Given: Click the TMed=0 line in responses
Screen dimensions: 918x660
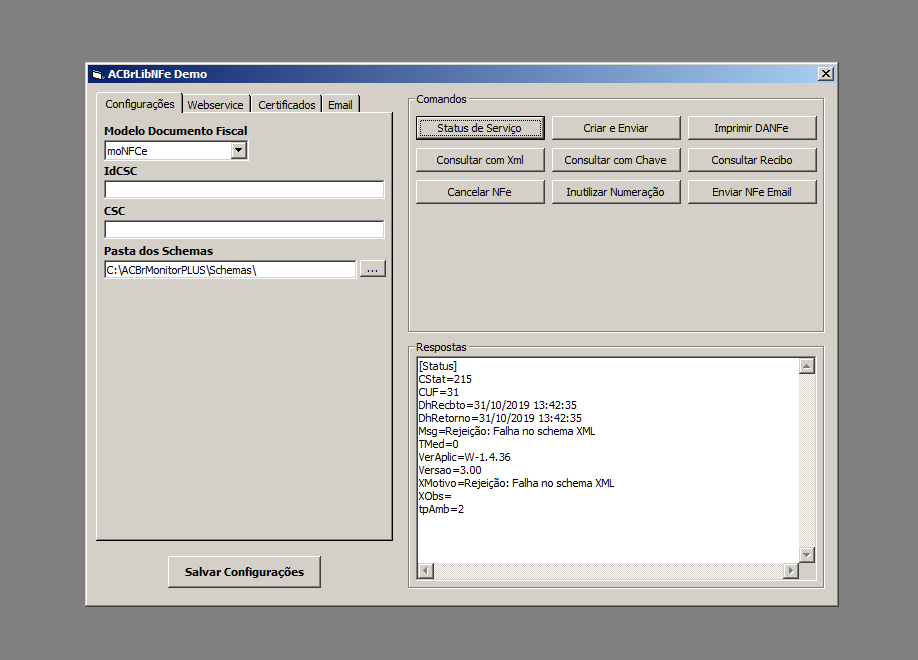Looking at the screenshot, I should [438, 444].
